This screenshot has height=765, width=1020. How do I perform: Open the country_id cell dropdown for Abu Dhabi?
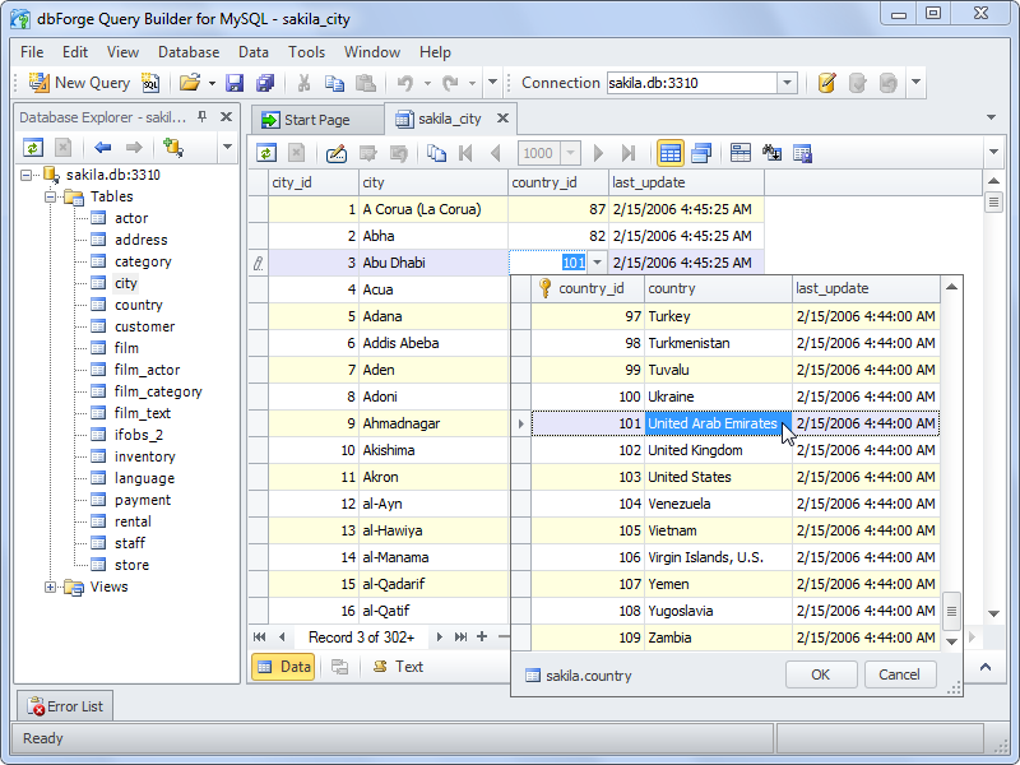point(597,263)
